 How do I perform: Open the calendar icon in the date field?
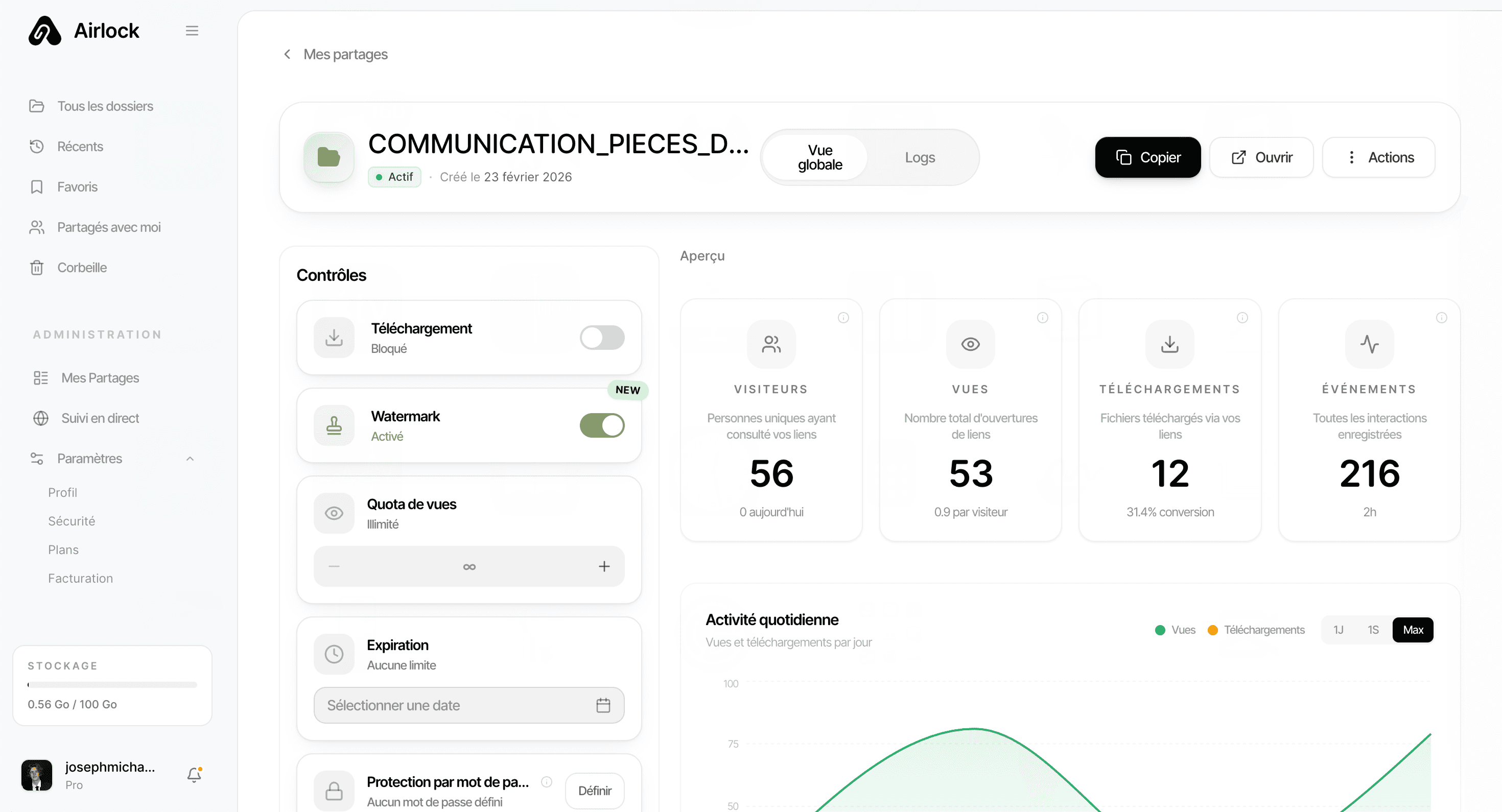pos(603,705)
